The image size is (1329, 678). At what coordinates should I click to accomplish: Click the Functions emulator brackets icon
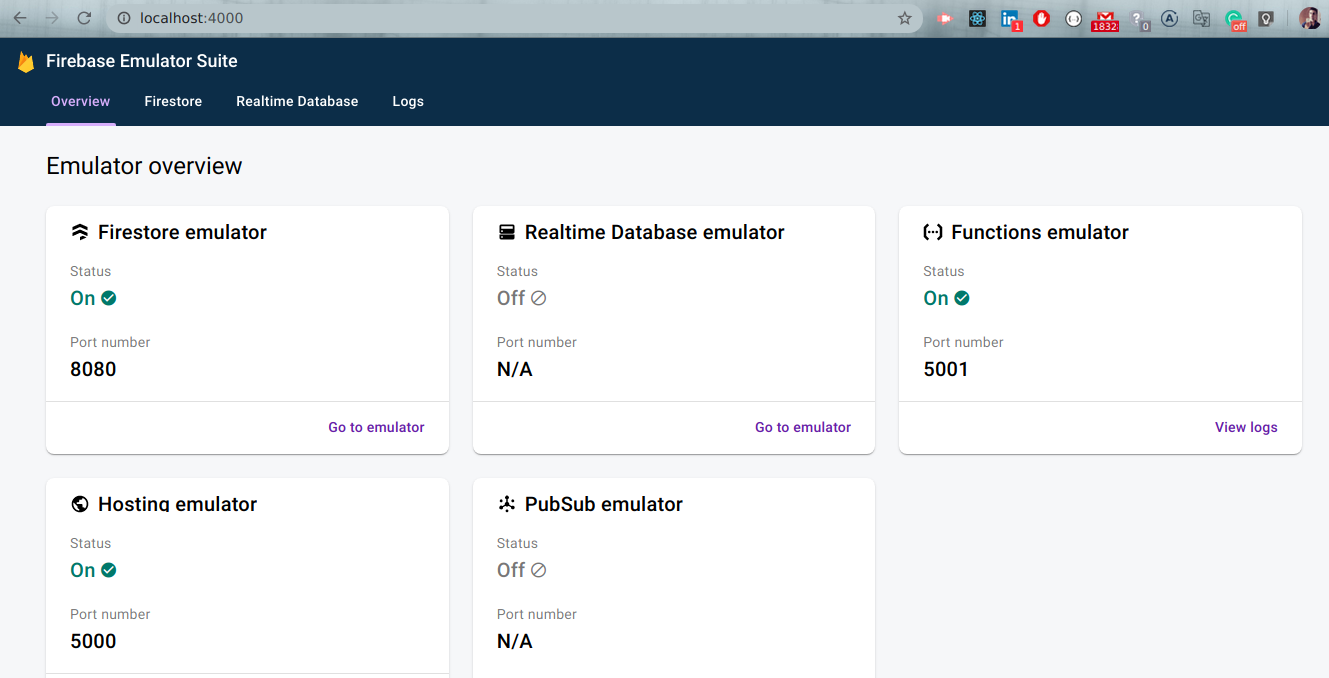[932, 232]
